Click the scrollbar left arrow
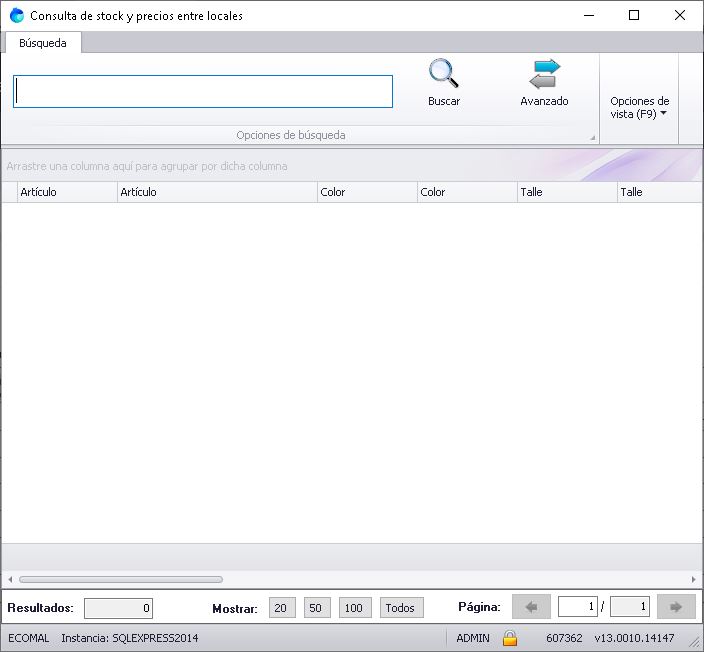 10,579
